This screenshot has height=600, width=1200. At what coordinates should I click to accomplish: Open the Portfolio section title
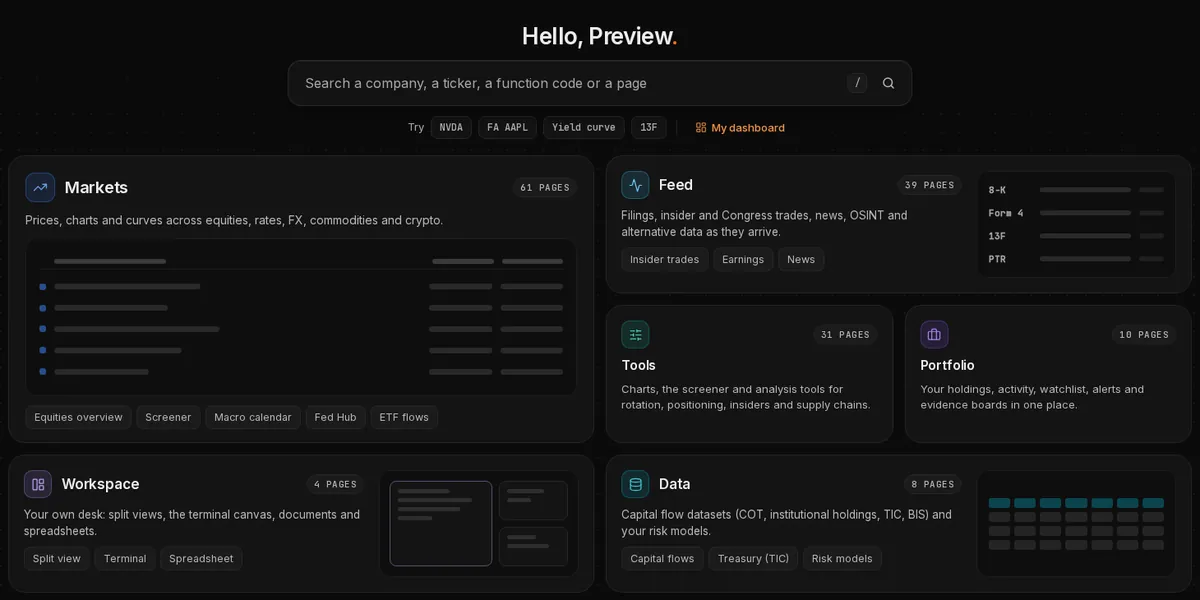(947, 365)
